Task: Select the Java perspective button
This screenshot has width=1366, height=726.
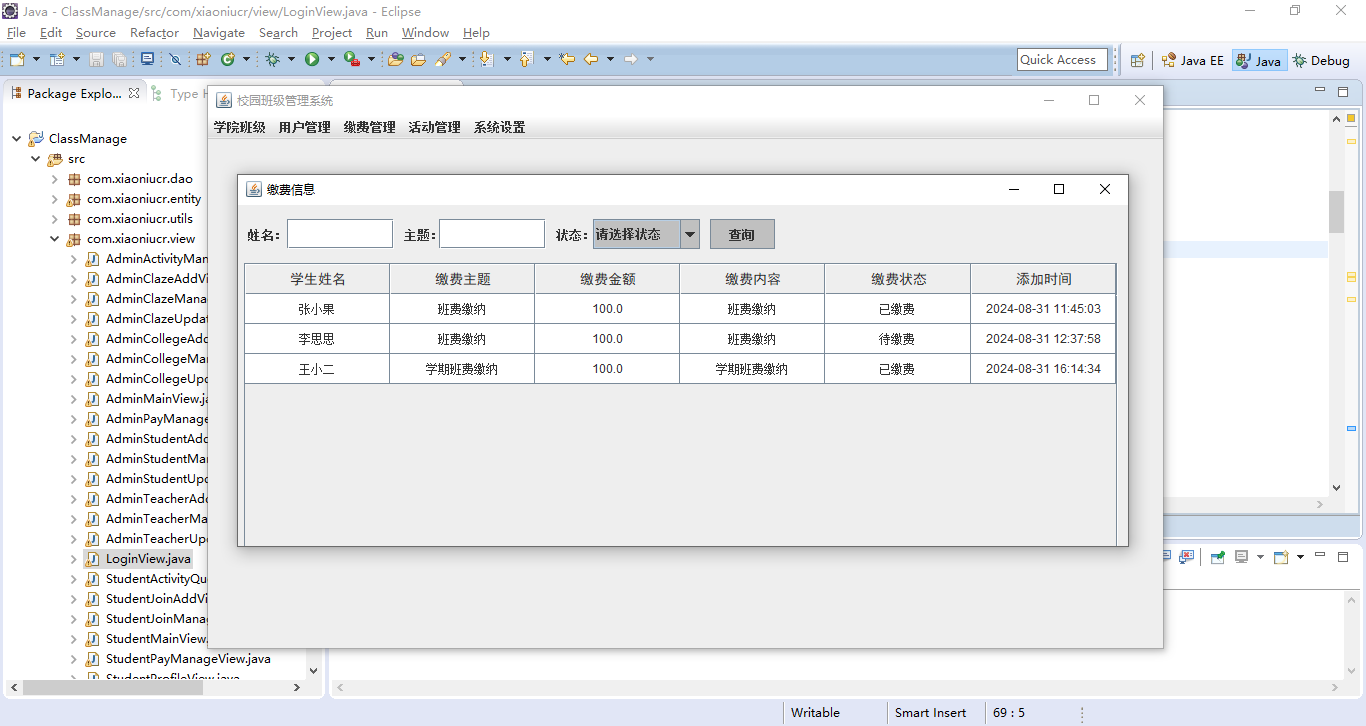Action: [x=1259, y=60]
